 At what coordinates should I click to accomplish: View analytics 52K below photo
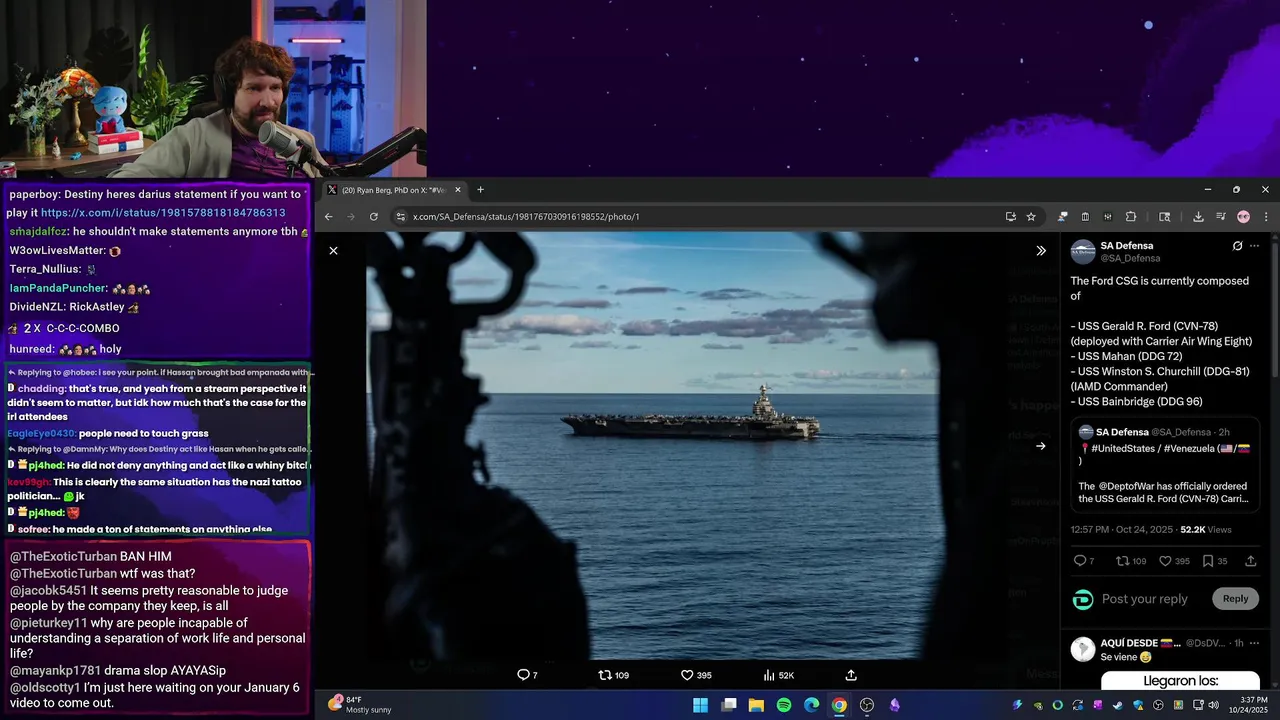click(778, 675)
